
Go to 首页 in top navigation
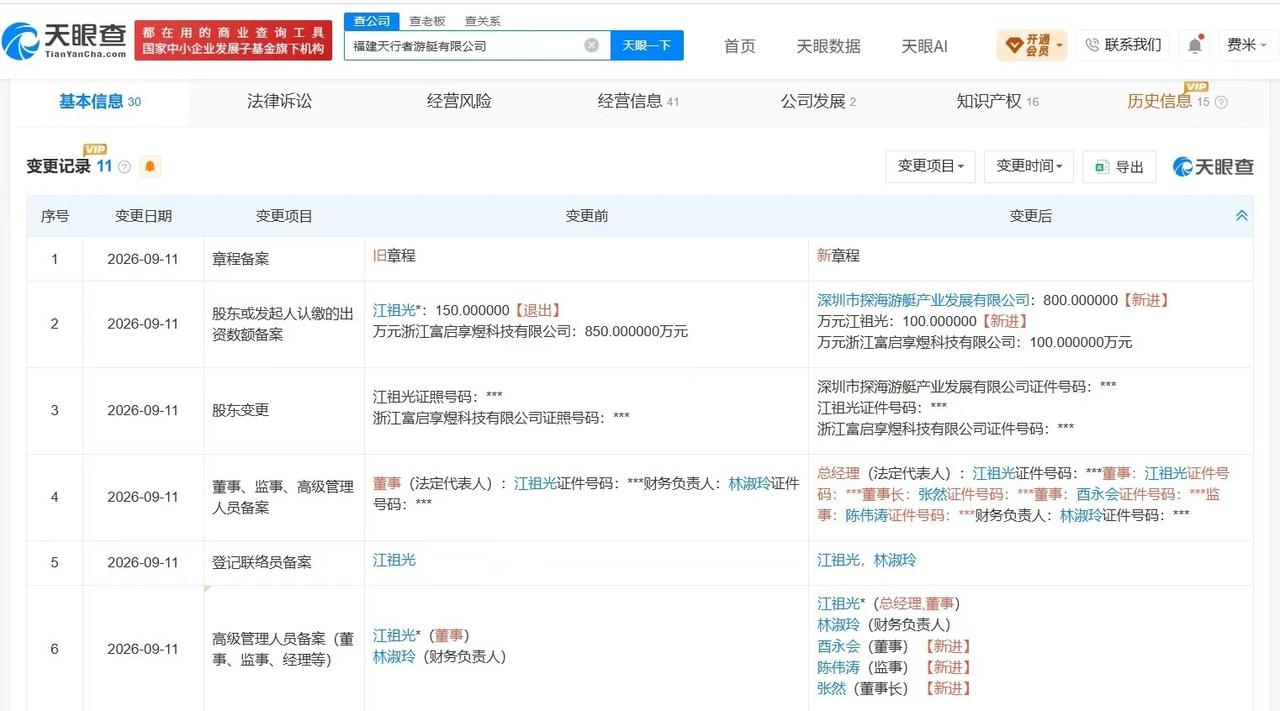click(740, 46)
